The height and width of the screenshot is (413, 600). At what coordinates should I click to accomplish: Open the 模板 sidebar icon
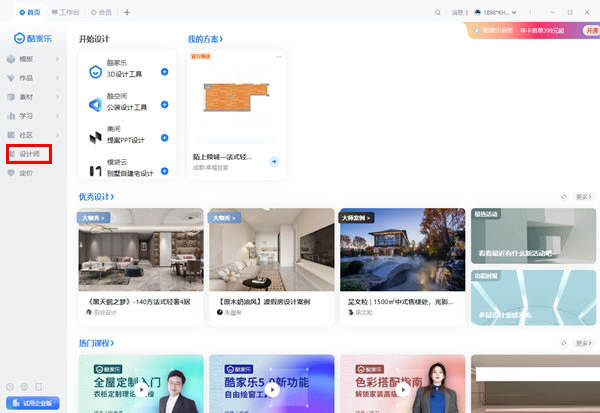click(x=11, y=59)
